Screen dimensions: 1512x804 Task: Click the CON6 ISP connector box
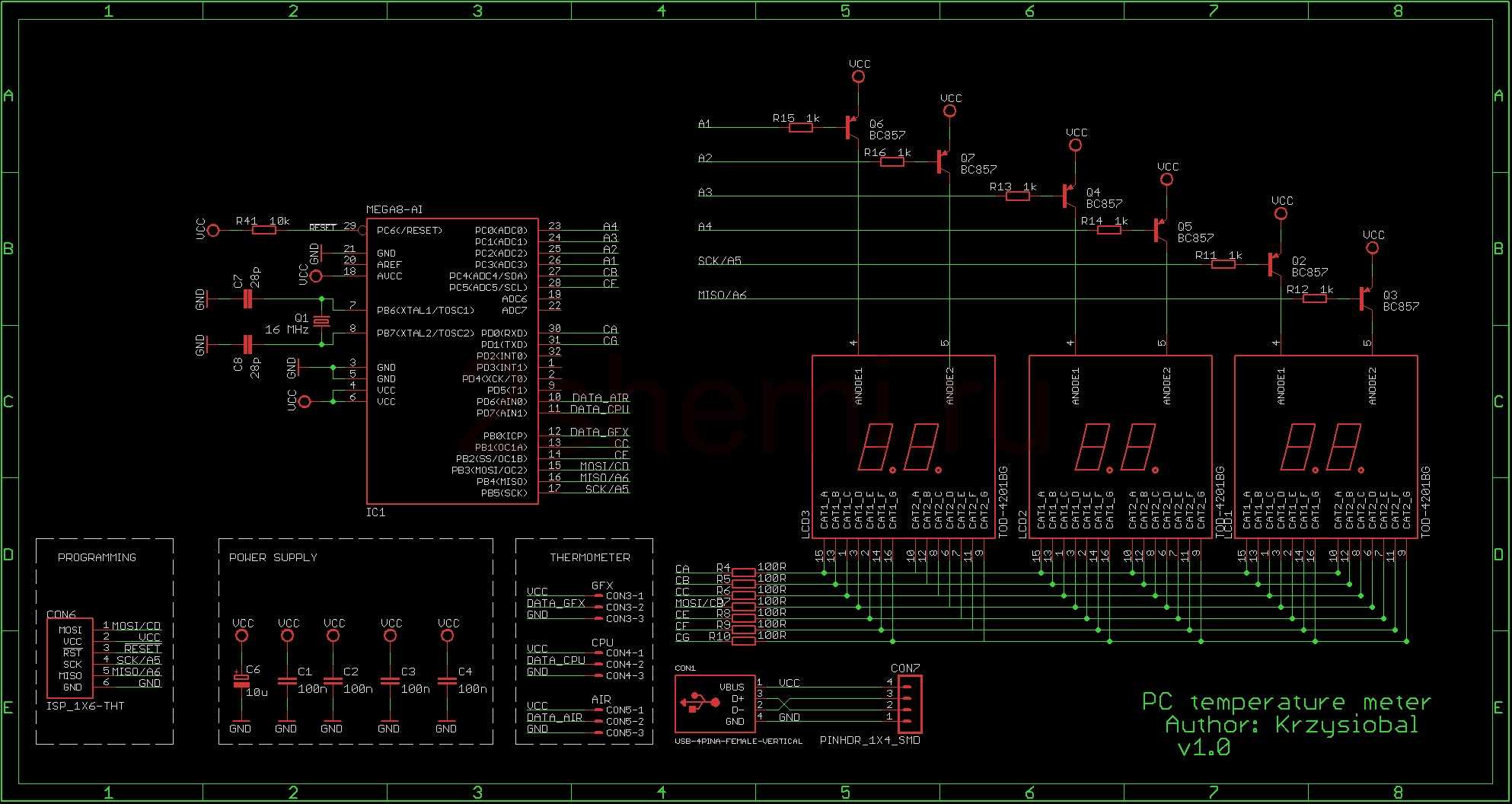pyautogui.click(x=69, y=658)
